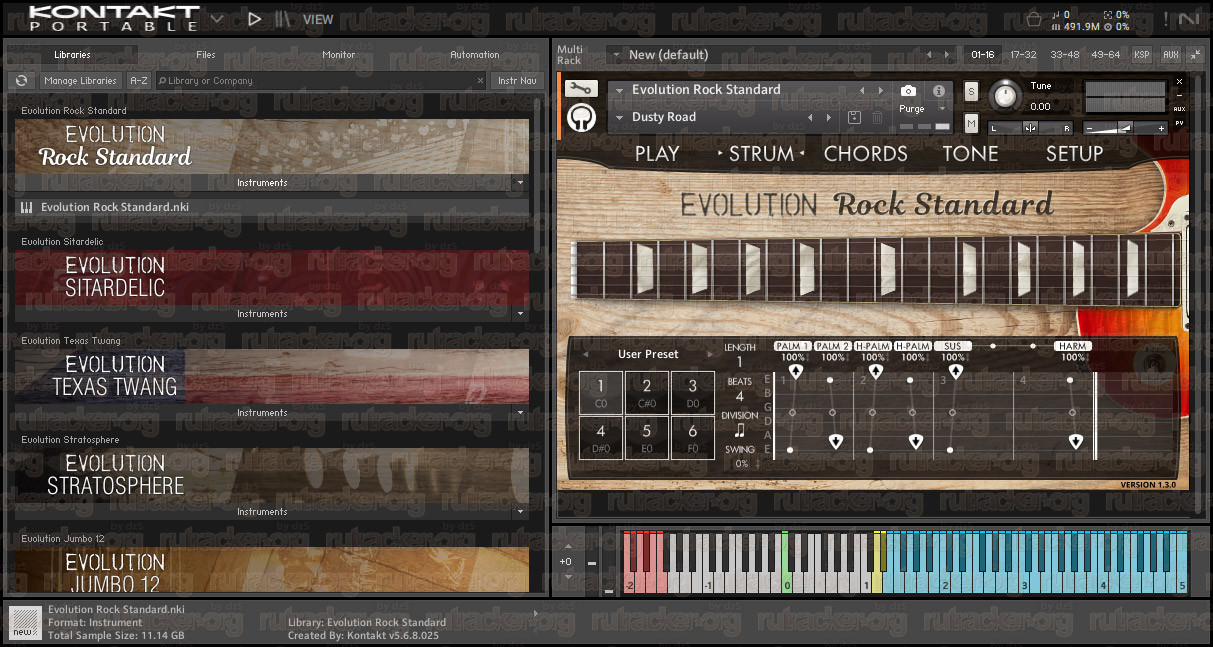Select strum pattern slot 1 C0
This screenshot has height=647, width=1213.
coord(601,392)
